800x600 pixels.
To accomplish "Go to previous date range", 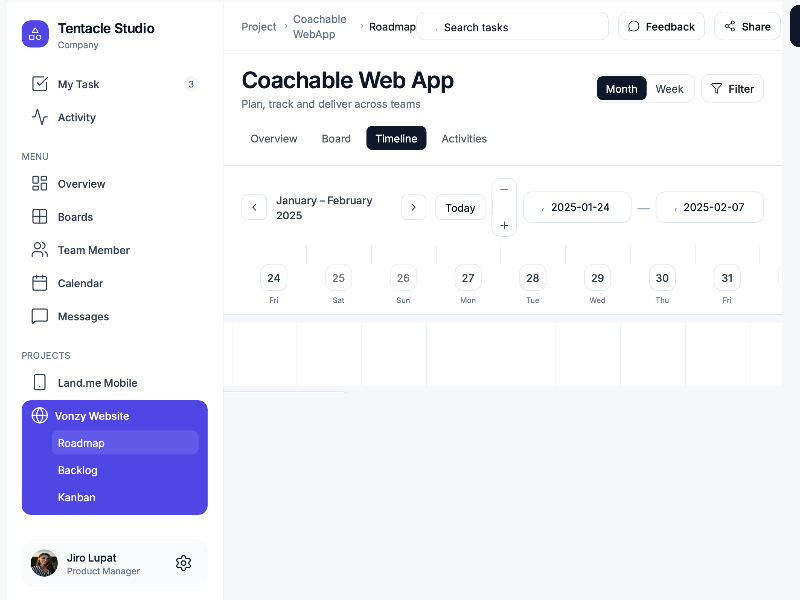I will (254, 207).
